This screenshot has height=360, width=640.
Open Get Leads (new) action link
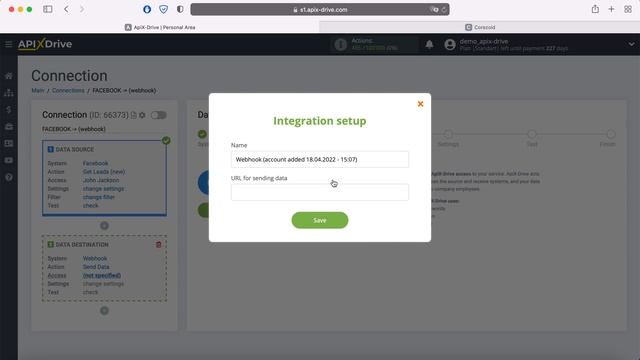point(104,172)
